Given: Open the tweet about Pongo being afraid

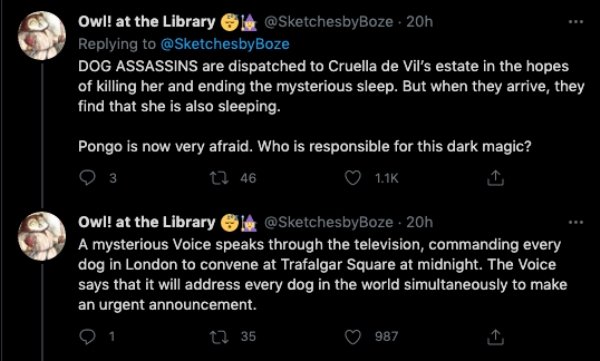Looking at the screenshot, I should pyautogui.click(x=331, y=106).
